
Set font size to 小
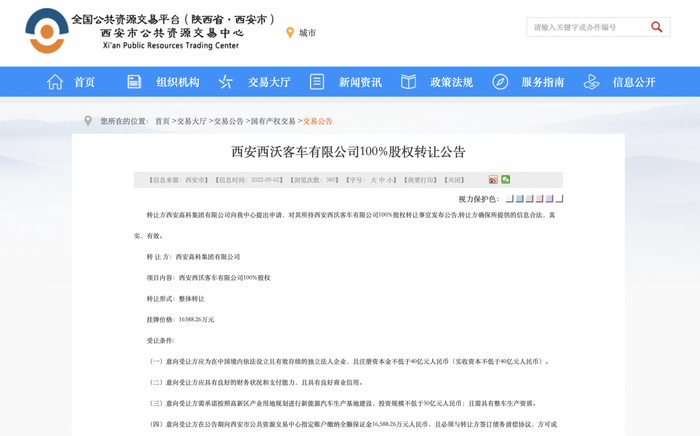[390, 180]
